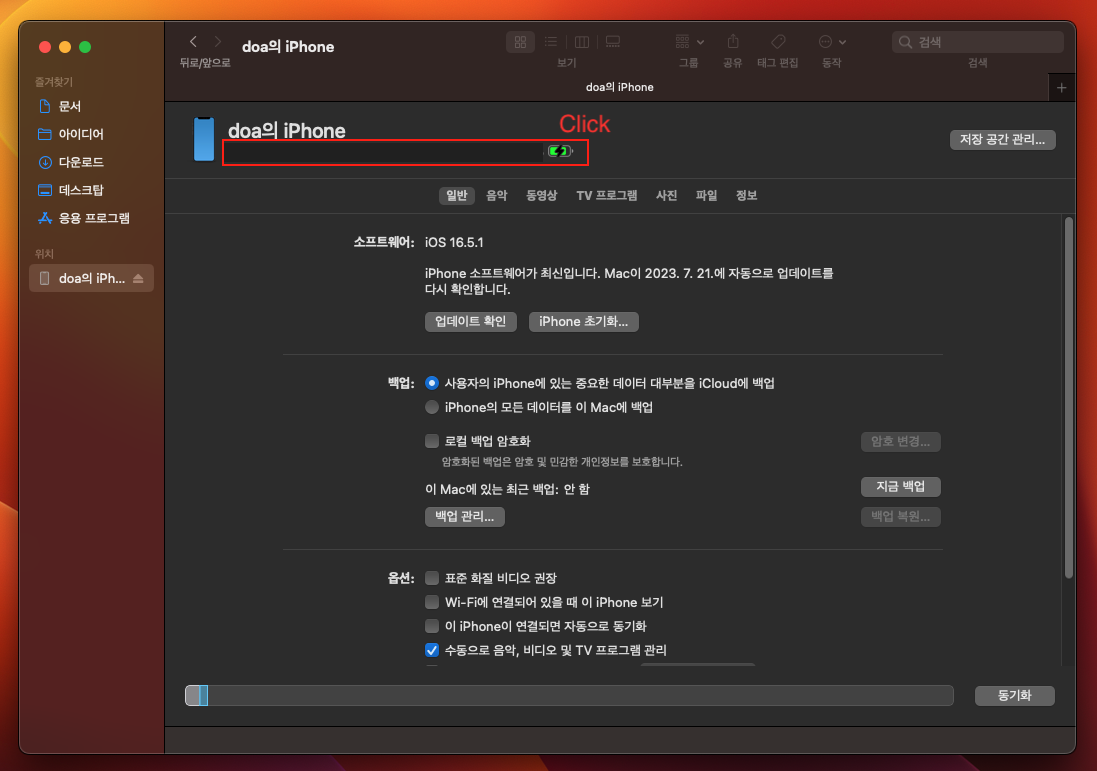
Task: Switch to the 사진 tab
Action: 666,196
